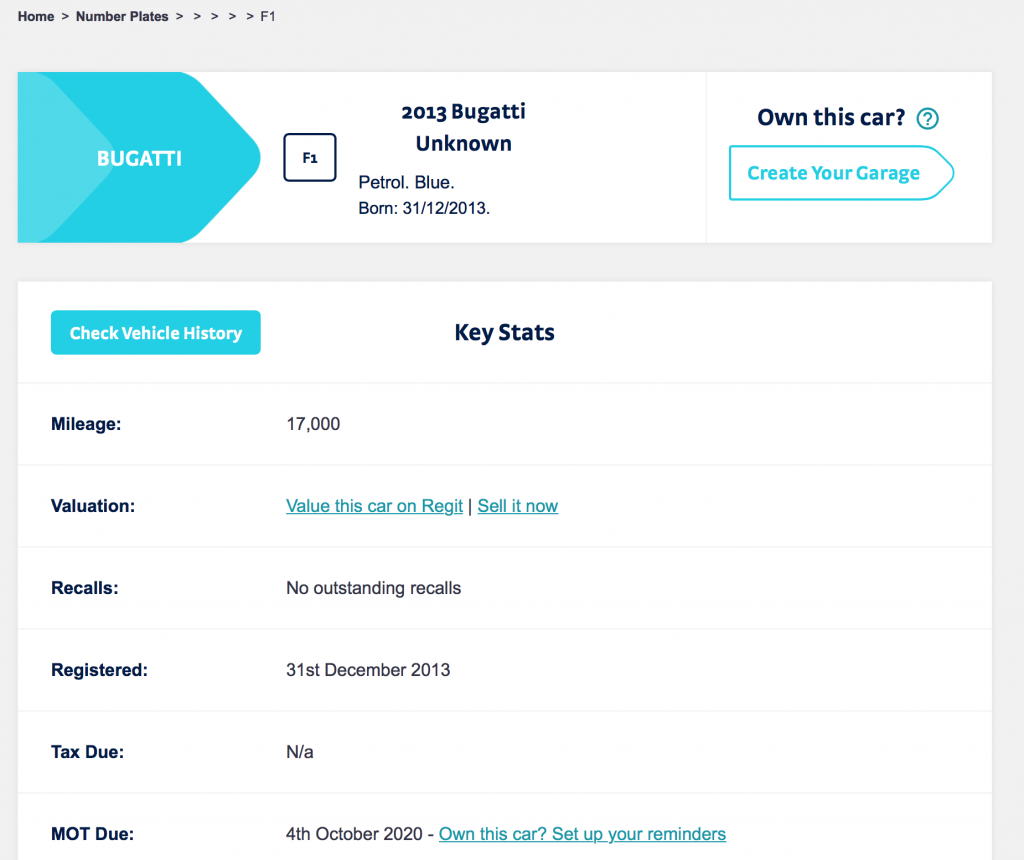
Task: Open Value this car on Regit link
Action: point(374,506)
